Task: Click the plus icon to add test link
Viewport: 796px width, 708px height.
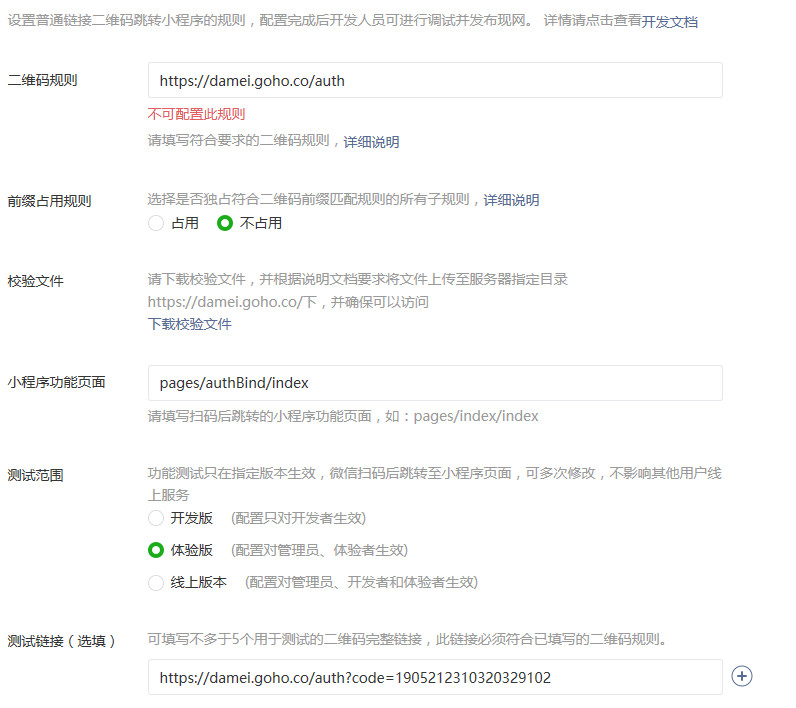Action: pyautogui.click(x=742, y=676)
